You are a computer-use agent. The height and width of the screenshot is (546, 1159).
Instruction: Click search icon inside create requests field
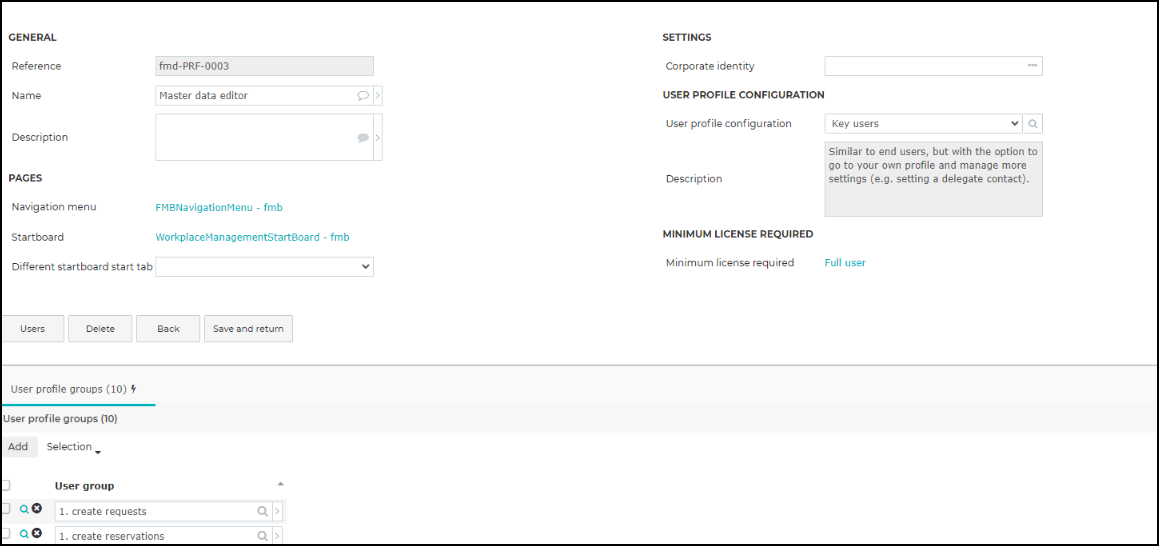click(x=262, y=511)
